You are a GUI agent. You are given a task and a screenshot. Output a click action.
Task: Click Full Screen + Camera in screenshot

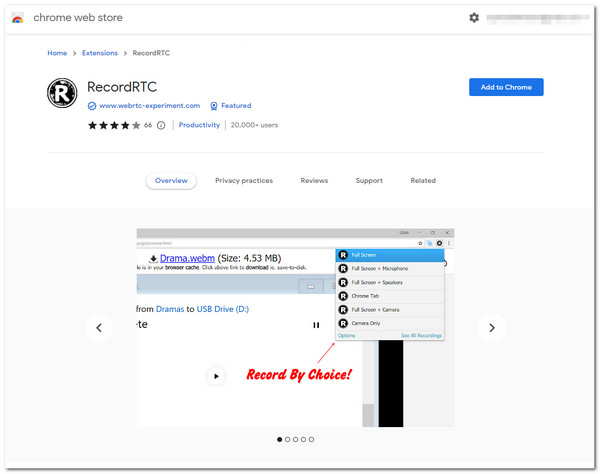pyautogui.click(x=390, y=310)
